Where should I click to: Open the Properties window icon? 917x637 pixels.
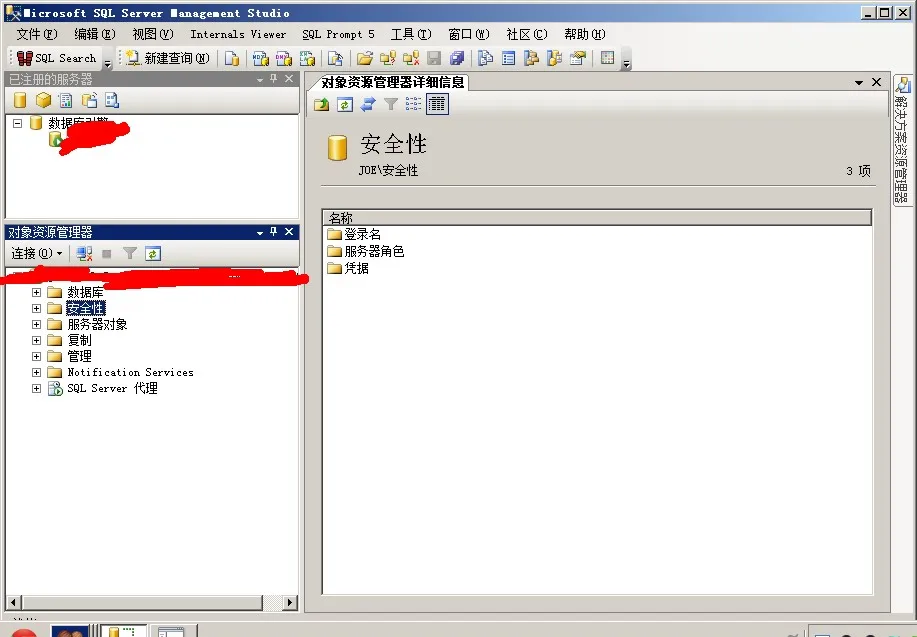tap(578, 58)
